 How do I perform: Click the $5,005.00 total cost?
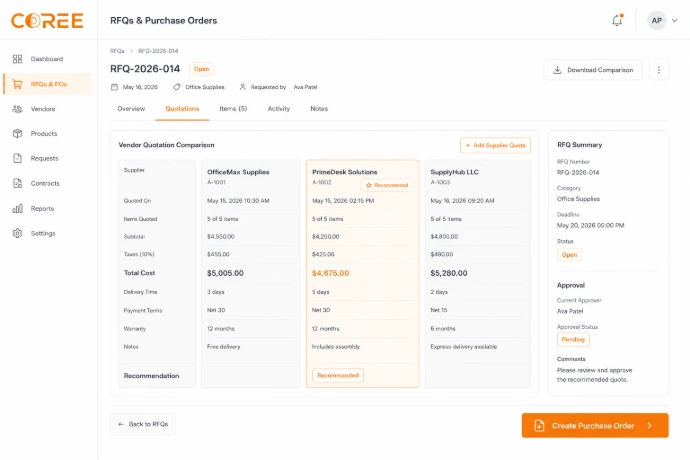tap(225, 273)
